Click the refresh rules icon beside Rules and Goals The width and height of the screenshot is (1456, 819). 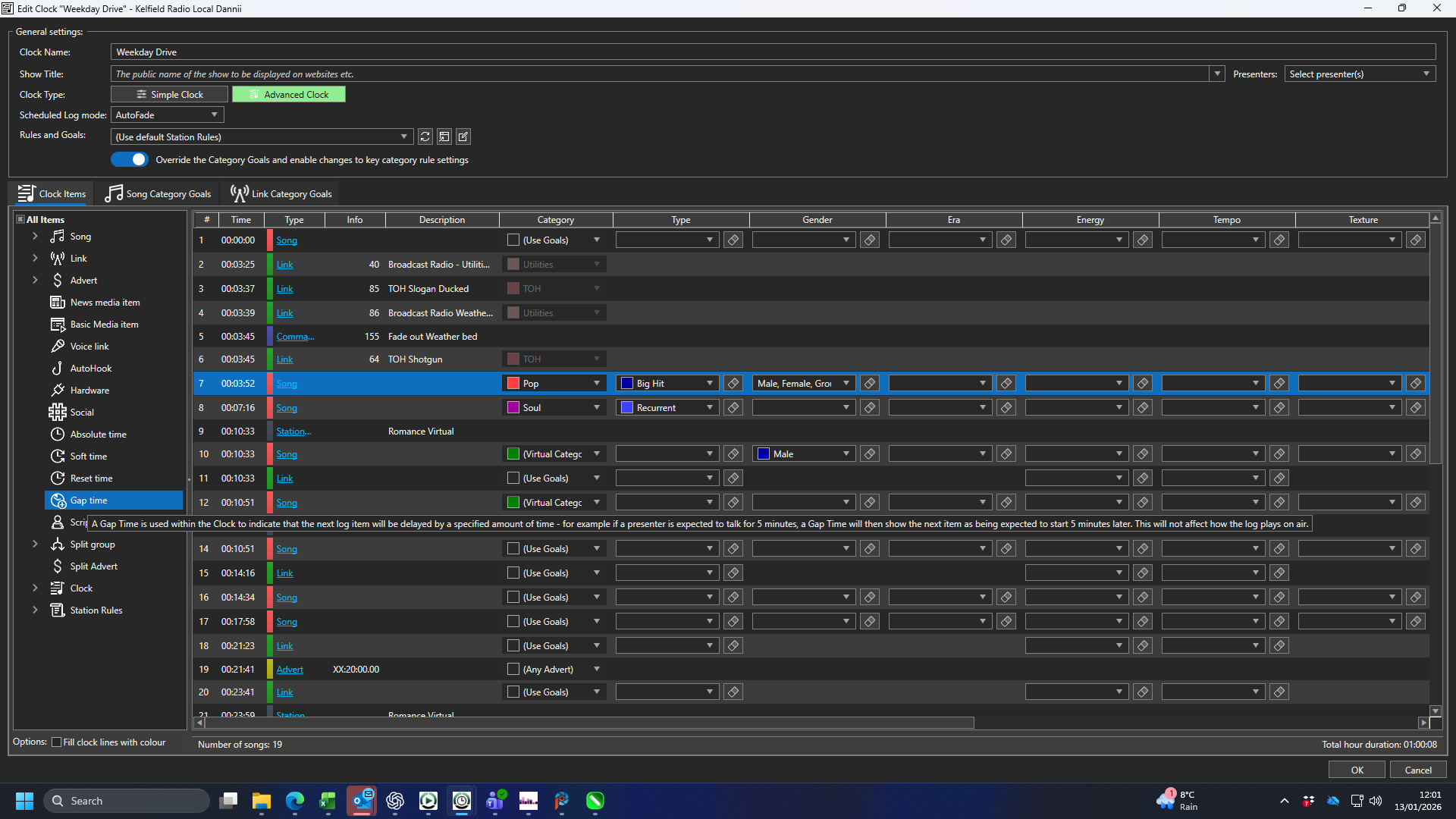tap(425, 137)
